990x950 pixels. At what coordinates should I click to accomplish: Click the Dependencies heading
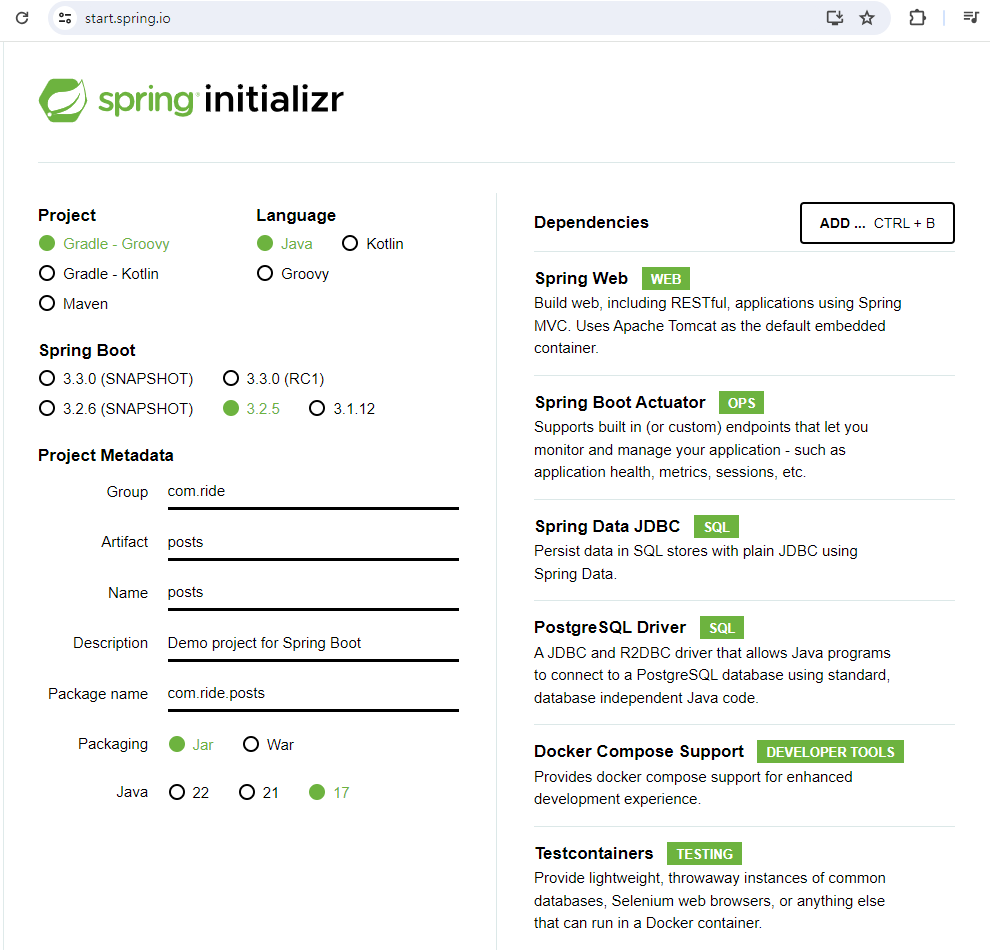coord(591,223)
